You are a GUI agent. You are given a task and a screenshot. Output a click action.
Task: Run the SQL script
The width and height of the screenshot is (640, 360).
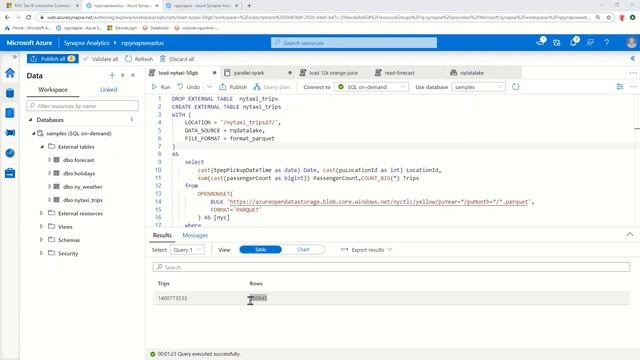pos(161,87)
